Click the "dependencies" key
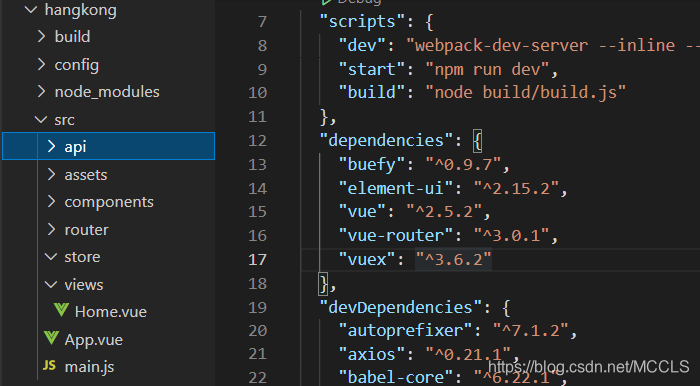 coord(387,141)
